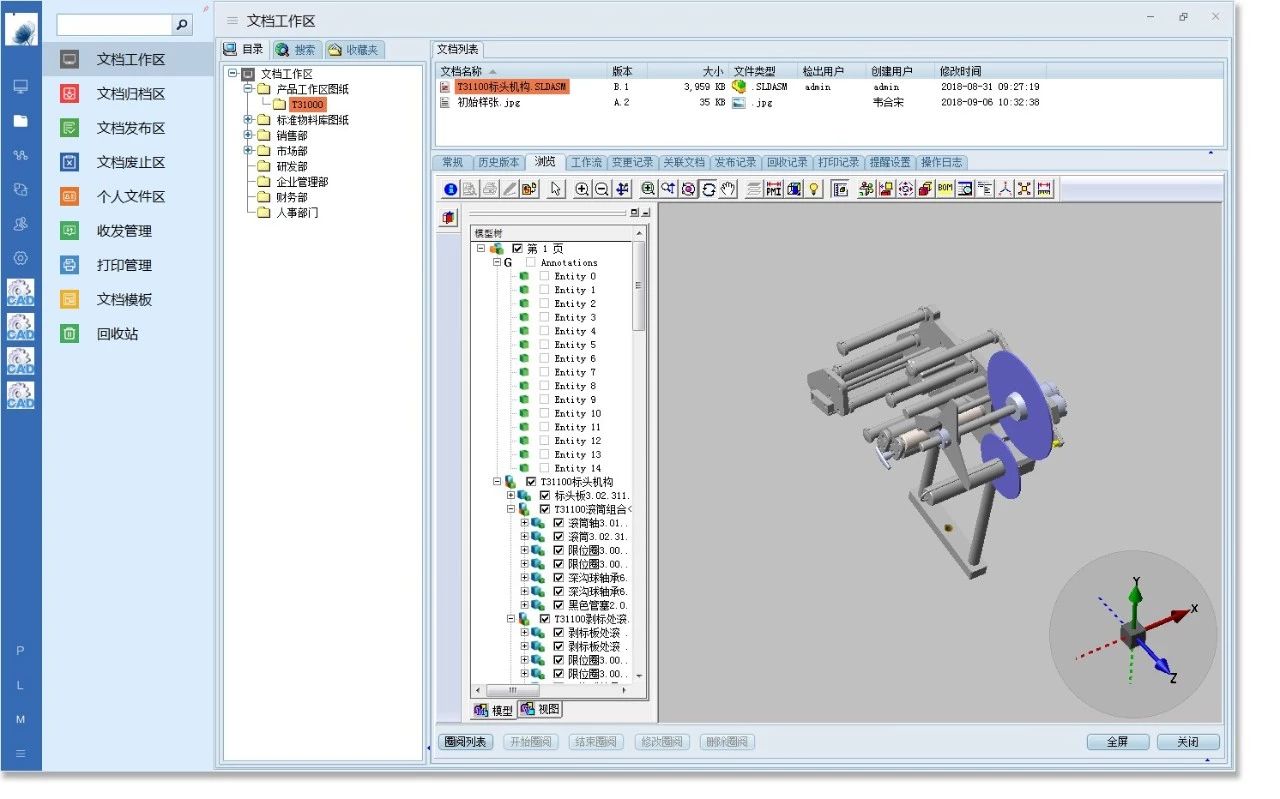
Task: Click the zoom in magnifier tool
Action: click(582, 189)
